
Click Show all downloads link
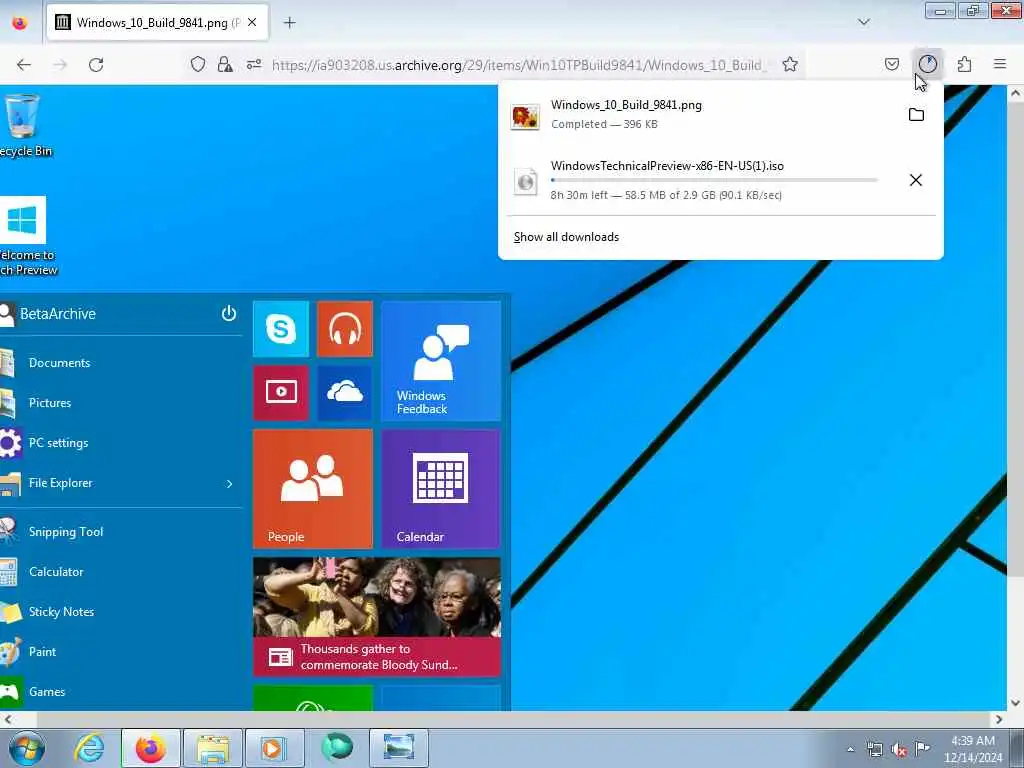click(566, 237)
